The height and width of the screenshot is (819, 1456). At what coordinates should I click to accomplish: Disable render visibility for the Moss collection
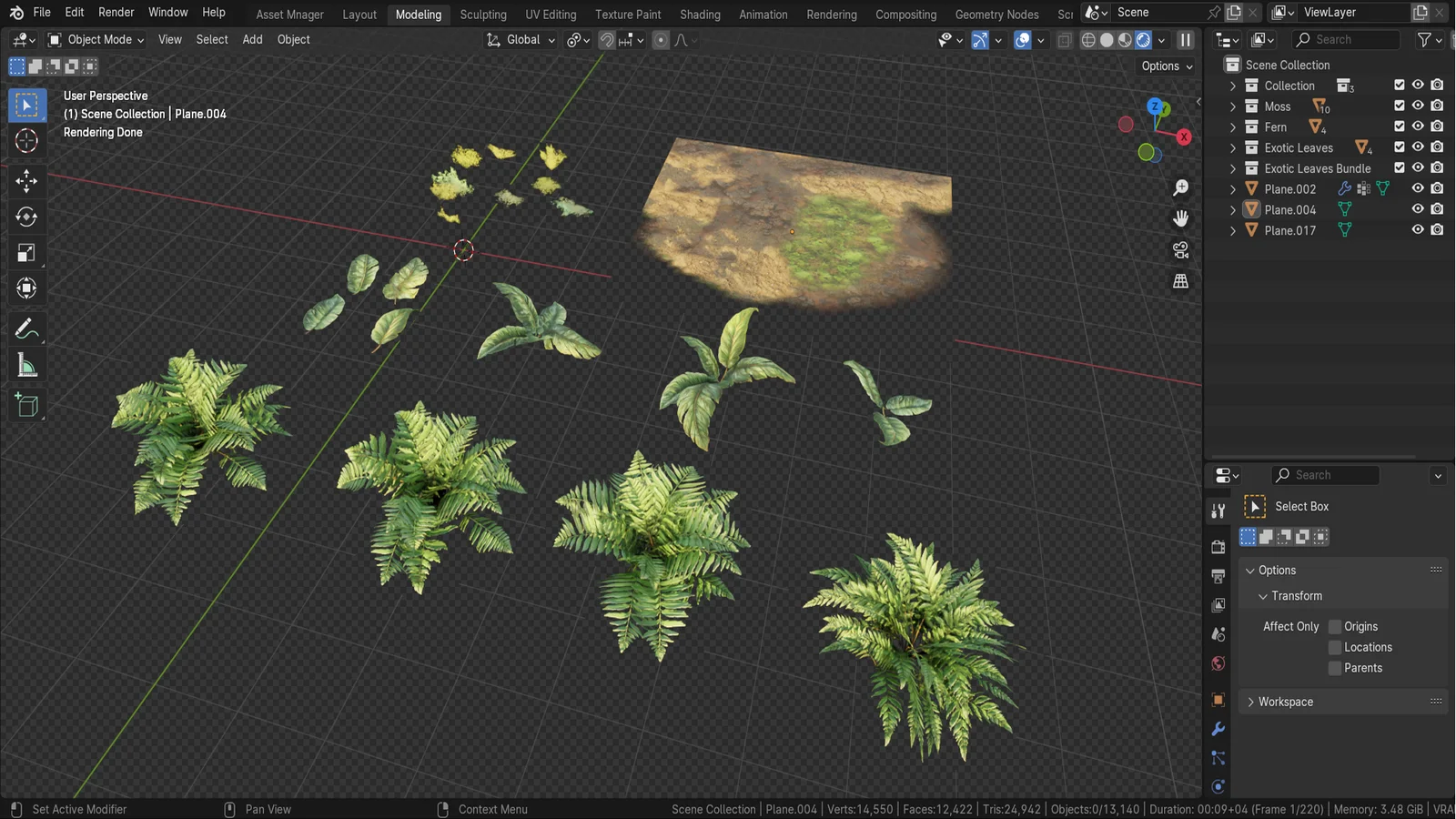pyautogui.click(x=1438, y=106)
